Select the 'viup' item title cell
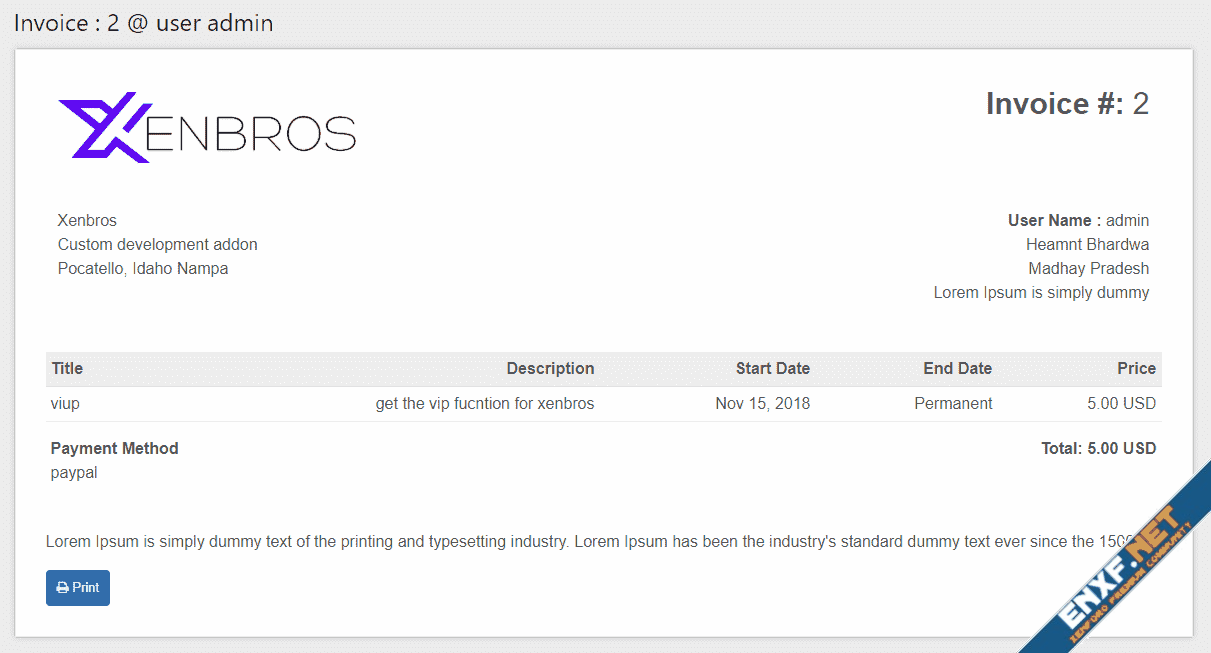Image resolution: width=1211 pixels, height=653 pixels. 65,404
